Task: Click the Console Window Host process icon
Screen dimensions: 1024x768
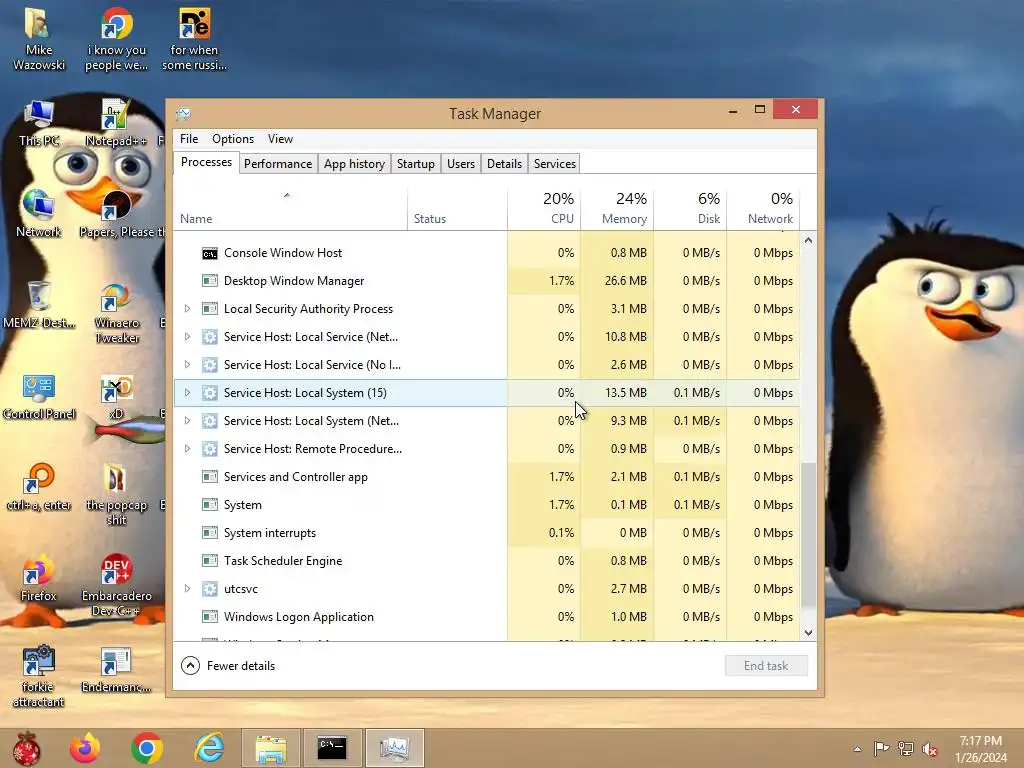Action: 210,253
